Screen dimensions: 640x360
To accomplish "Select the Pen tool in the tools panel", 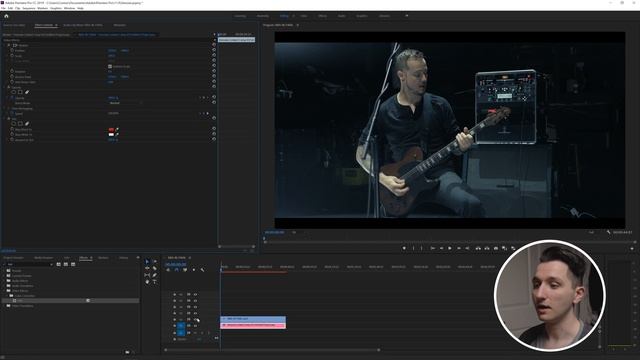I will click(x=155, y=275).
